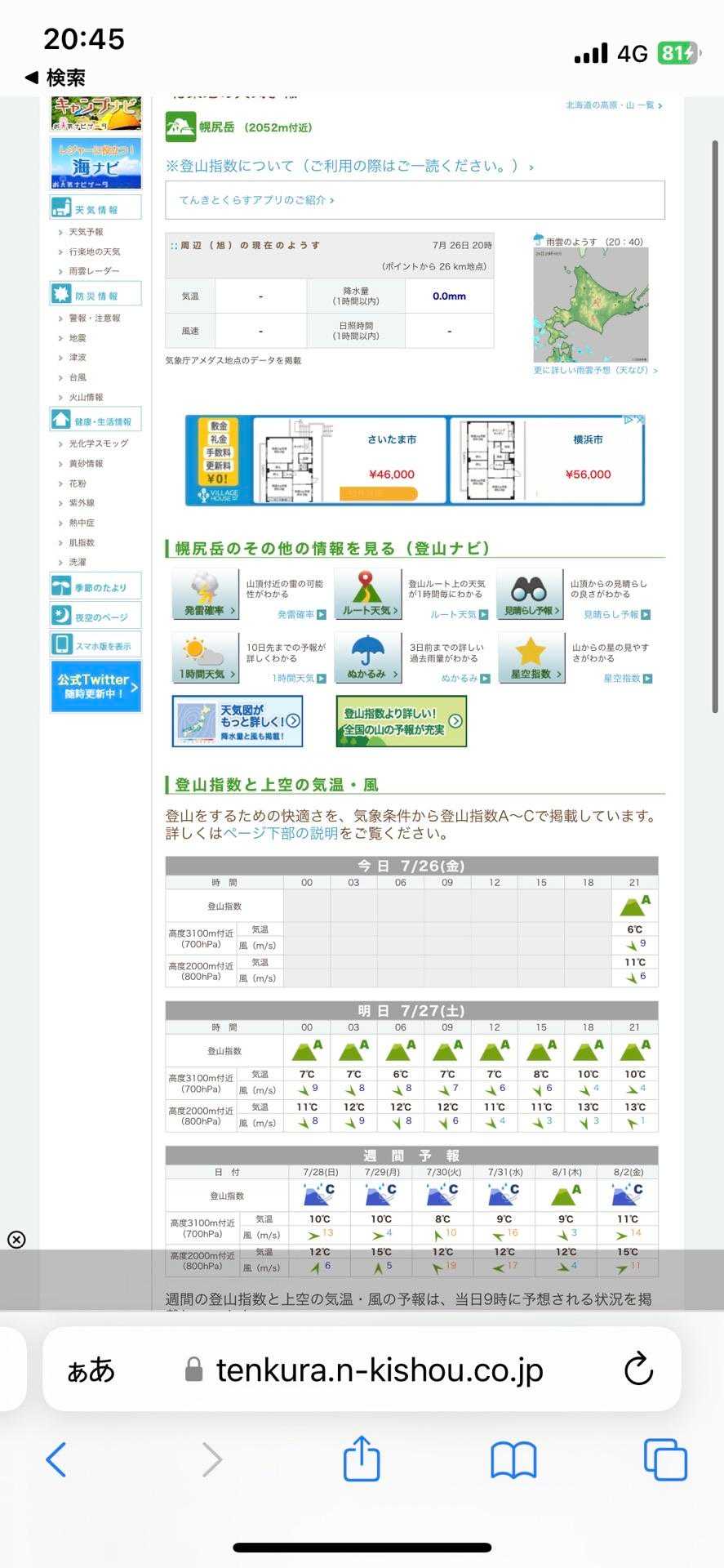The height and width of the screenshot is (1568, 724).
Task: Open the Safari tabs overview icon
Action: click(664, 1459)
